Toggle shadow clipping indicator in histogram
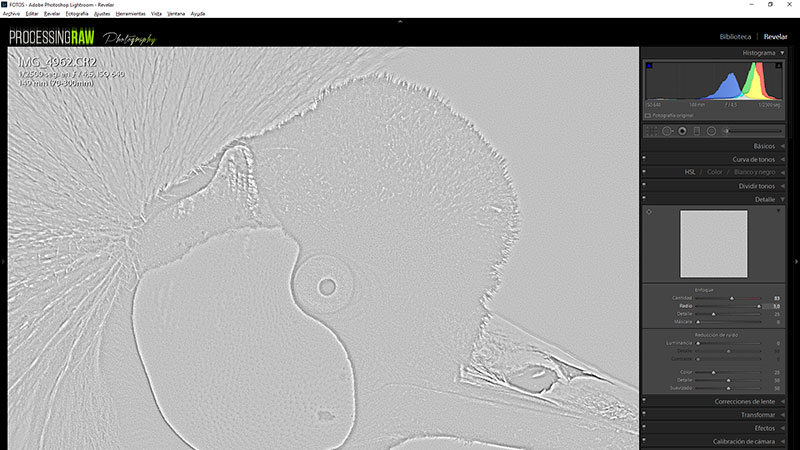This screenshot has height=450, width=800. (649, 66)
